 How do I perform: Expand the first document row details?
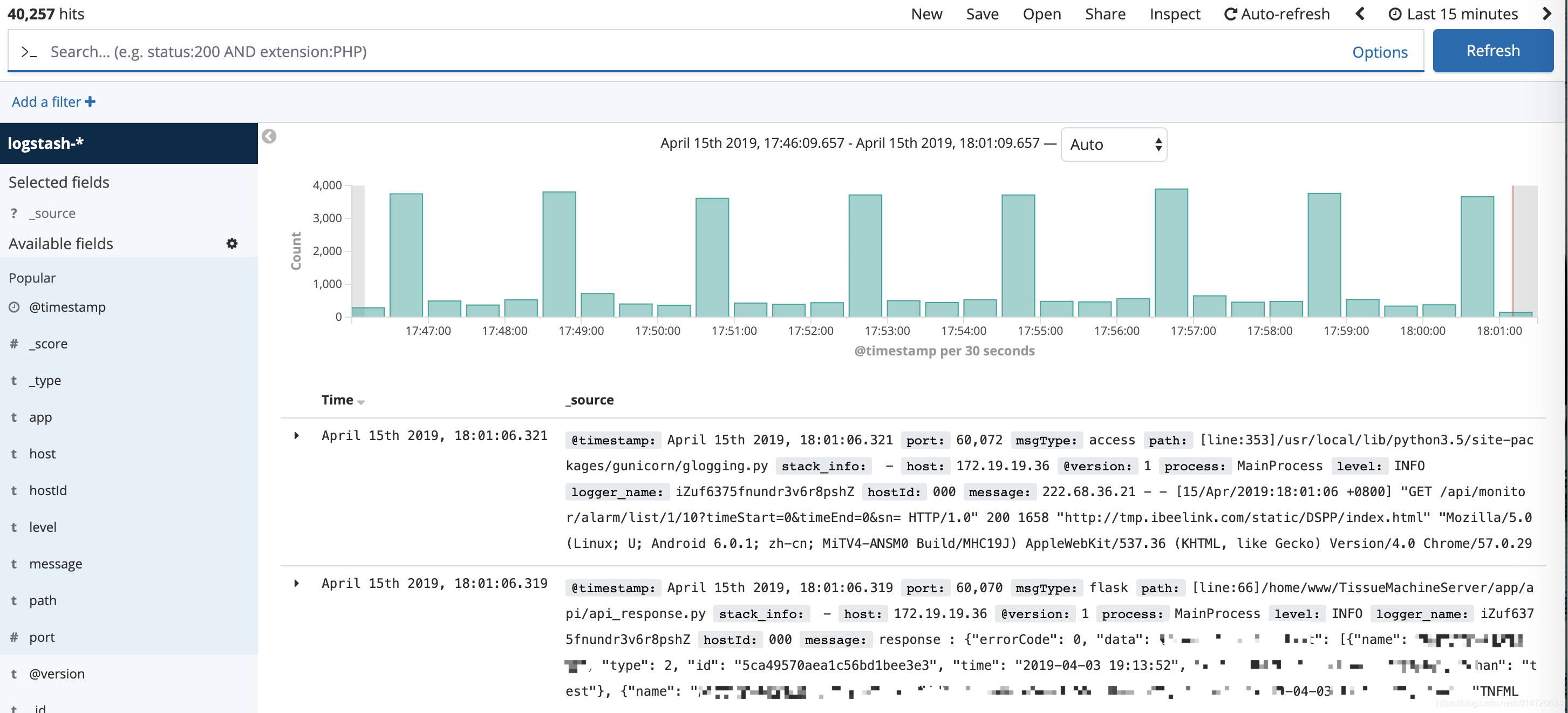(x=297, y=435)
